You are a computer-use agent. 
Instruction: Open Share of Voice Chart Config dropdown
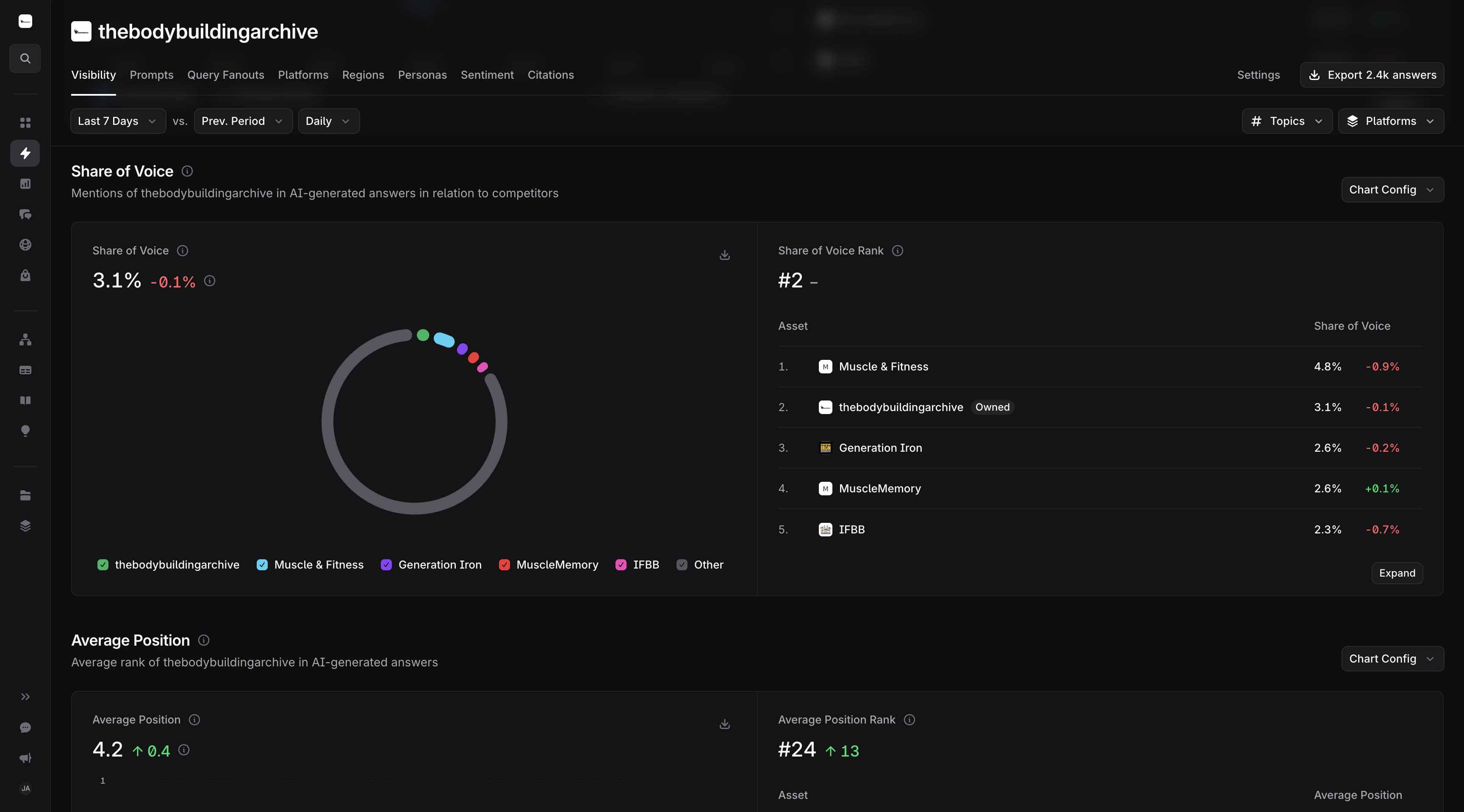click(x=1392, y=190)
